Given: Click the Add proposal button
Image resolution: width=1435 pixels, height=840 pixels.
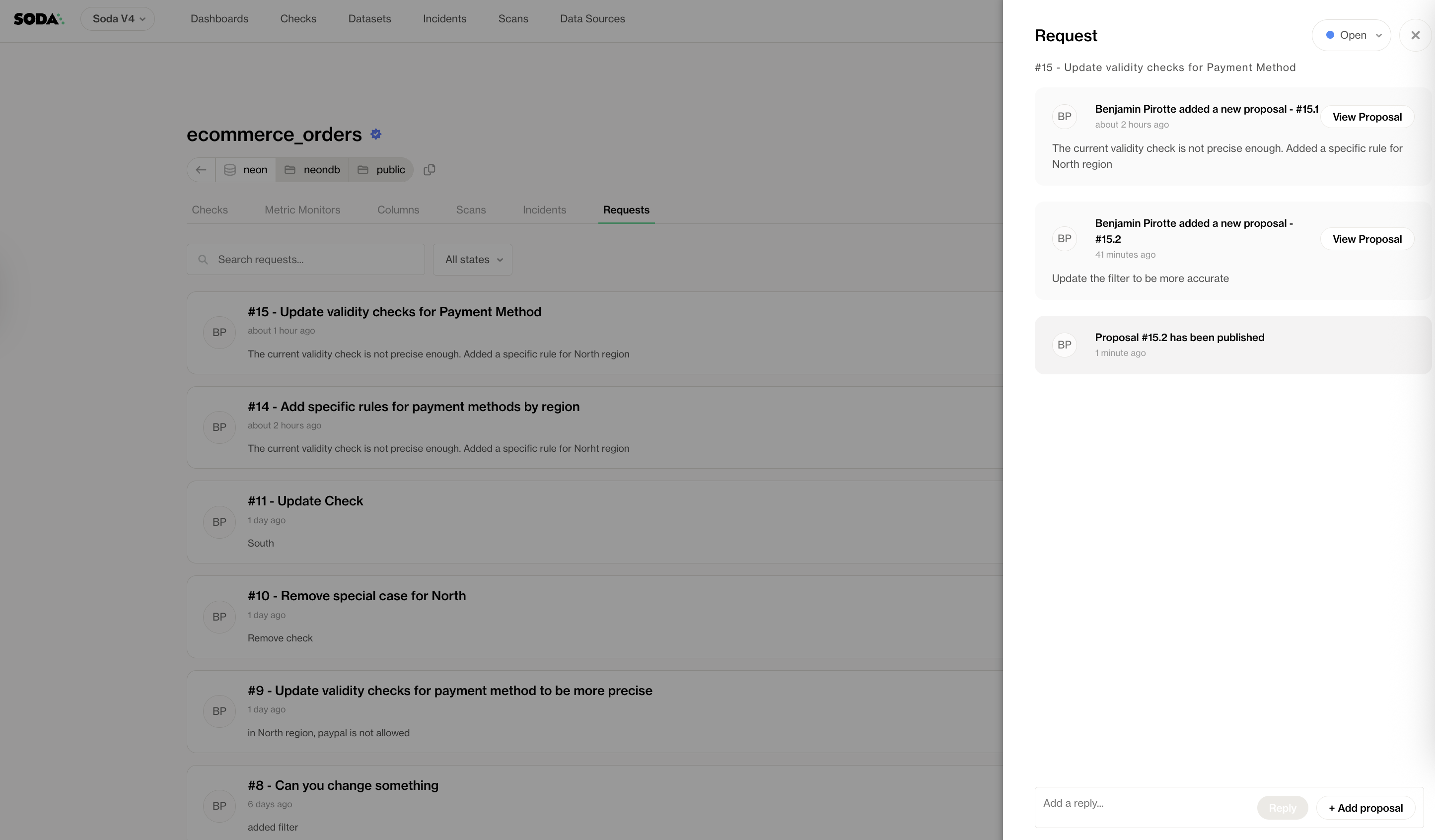Looking at the screenshot, I should pos(1365,808).
